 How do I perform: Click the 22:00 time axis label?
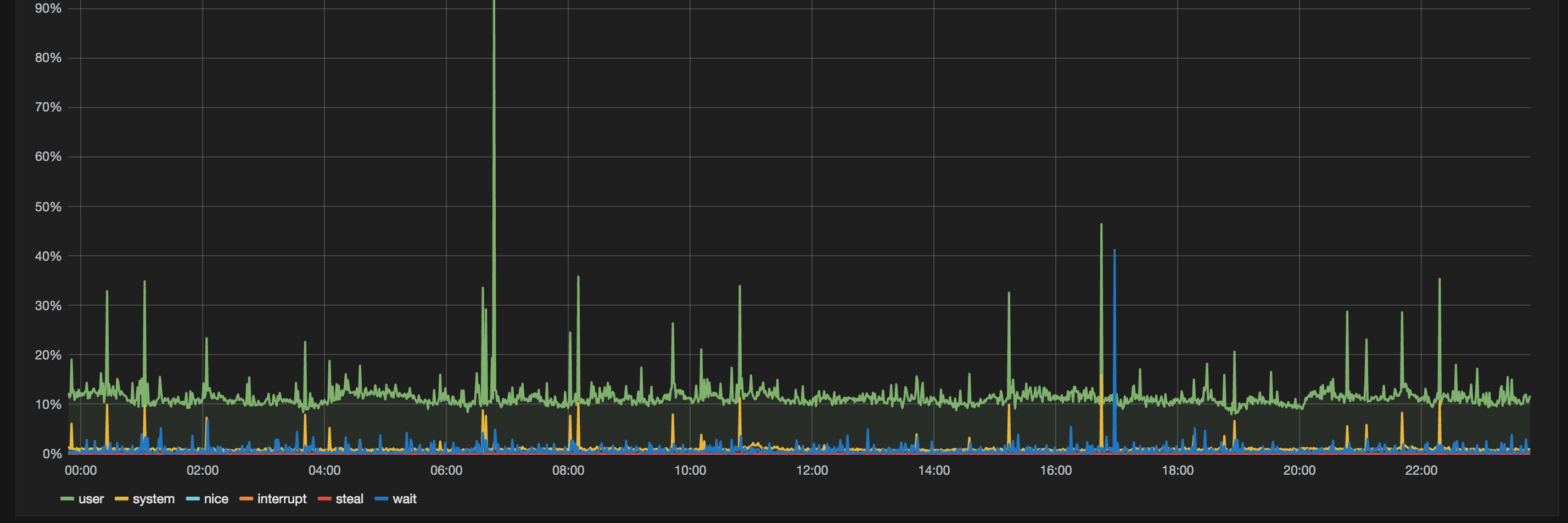[x=1421, y=471]
